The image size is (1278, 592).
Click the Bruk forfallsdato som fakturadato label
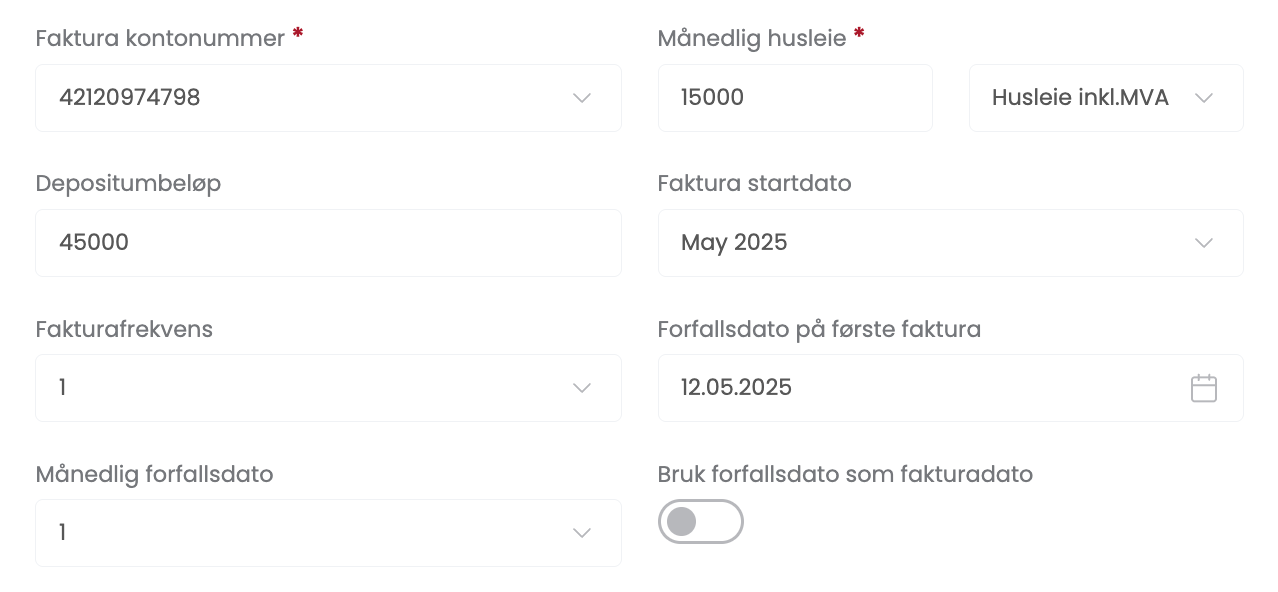point(845,474)
